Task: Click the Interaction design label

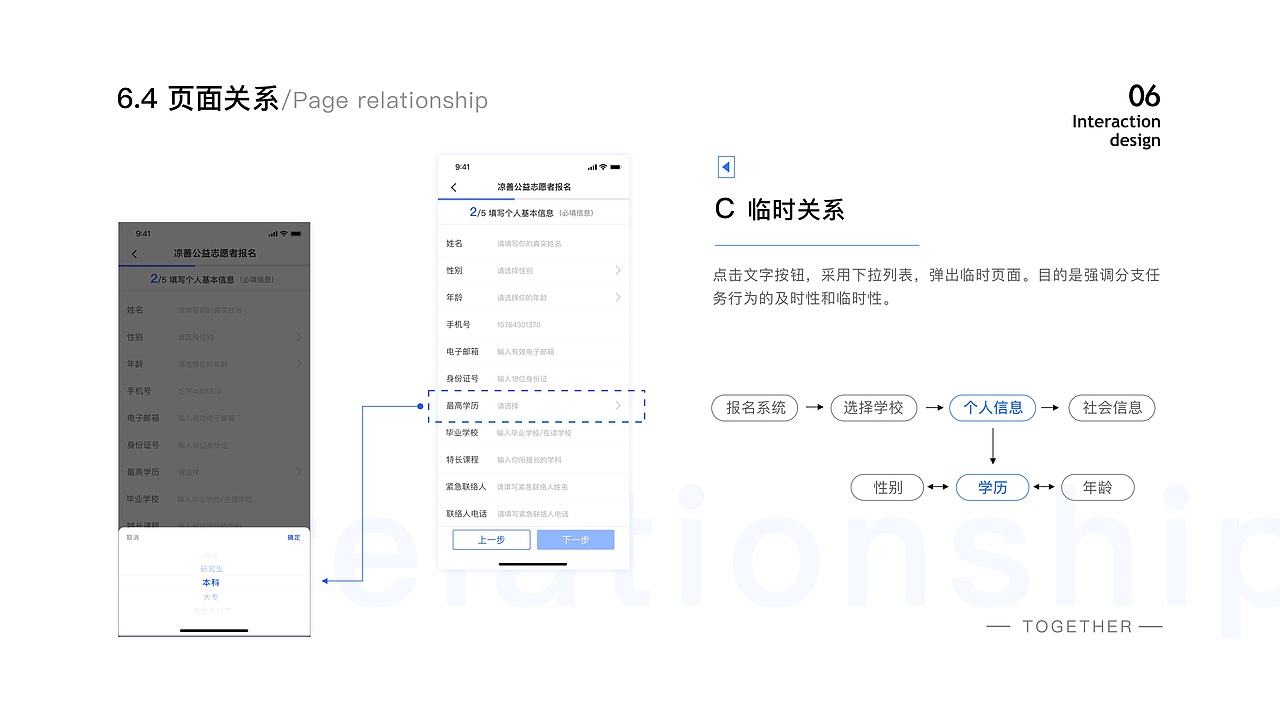Action: [1116, 130]
